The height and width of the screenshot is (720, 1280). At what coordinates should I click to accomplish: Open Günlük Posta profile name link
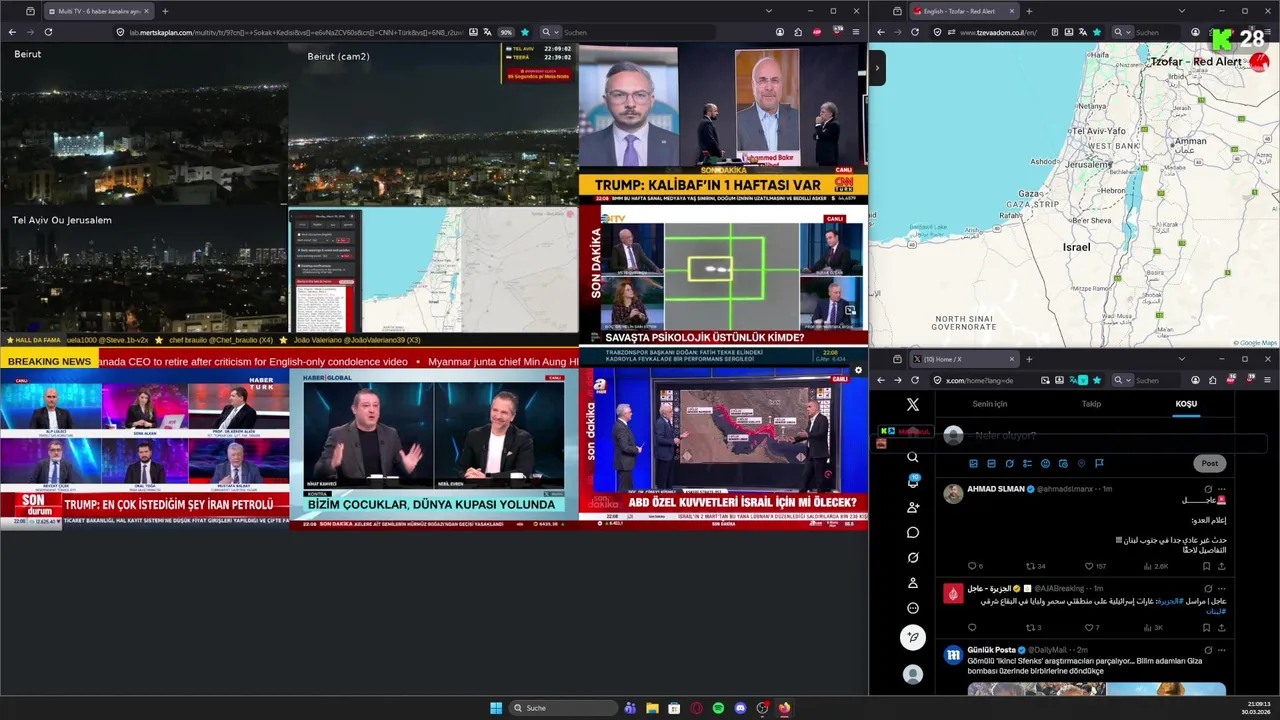991,650
